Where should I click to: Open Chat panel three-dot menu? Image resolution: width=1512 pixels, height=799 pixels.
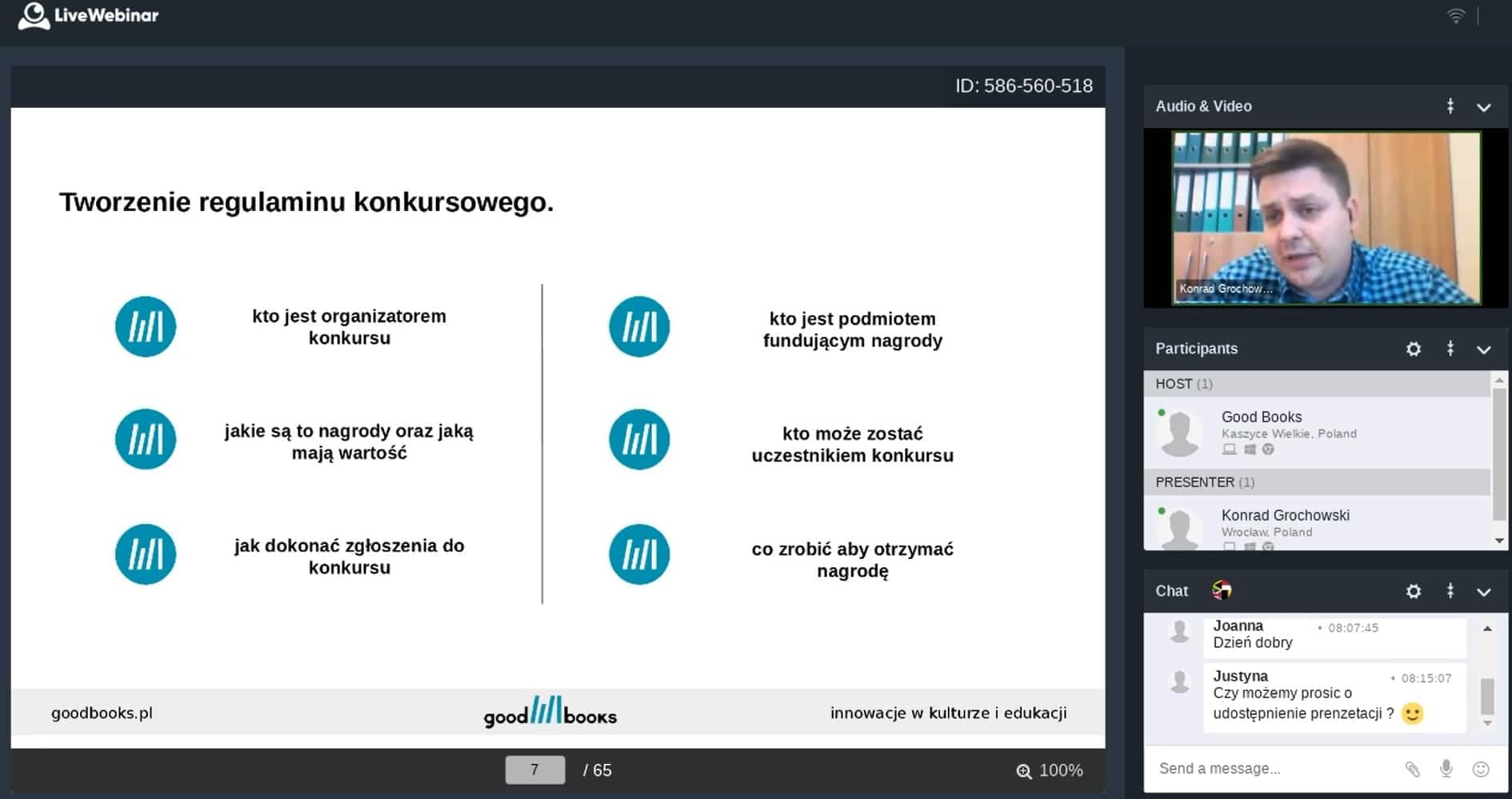1450,591
